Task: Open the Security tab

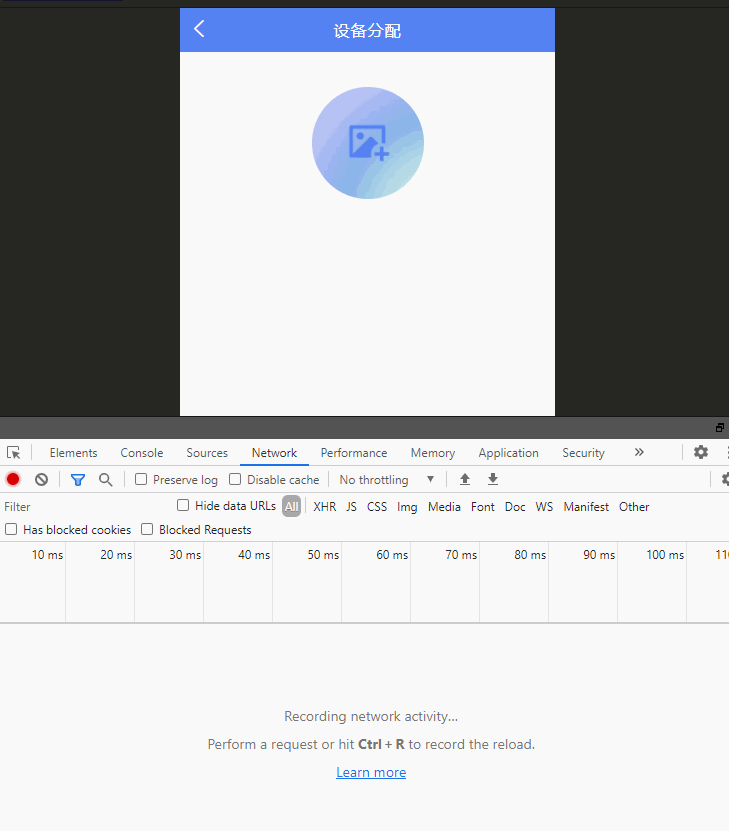Action: point(583,453)
